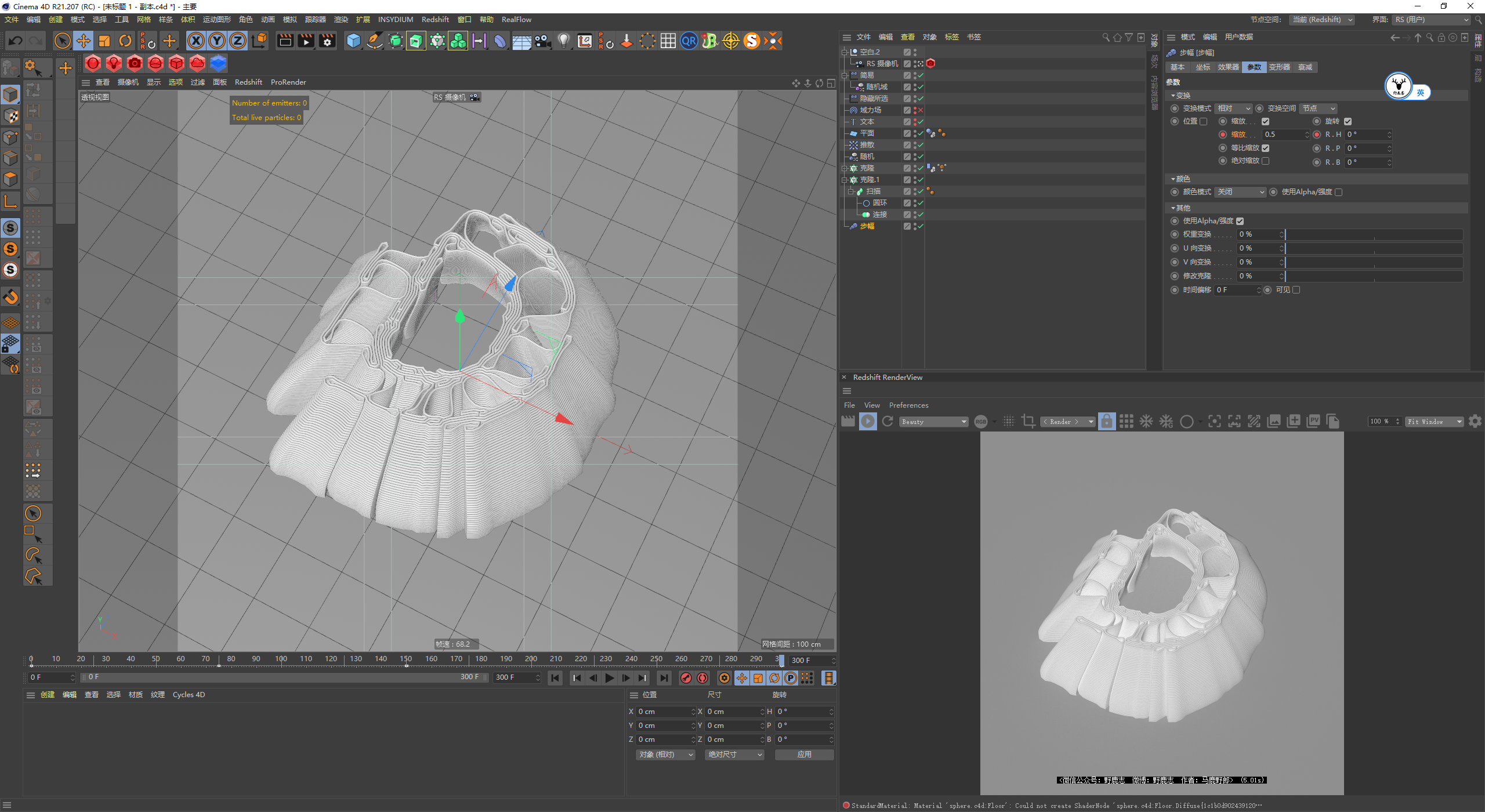The height and width of the screenshot is (812, 1485).
Task: Add a Cube primitive object
Action: (353, 41)
